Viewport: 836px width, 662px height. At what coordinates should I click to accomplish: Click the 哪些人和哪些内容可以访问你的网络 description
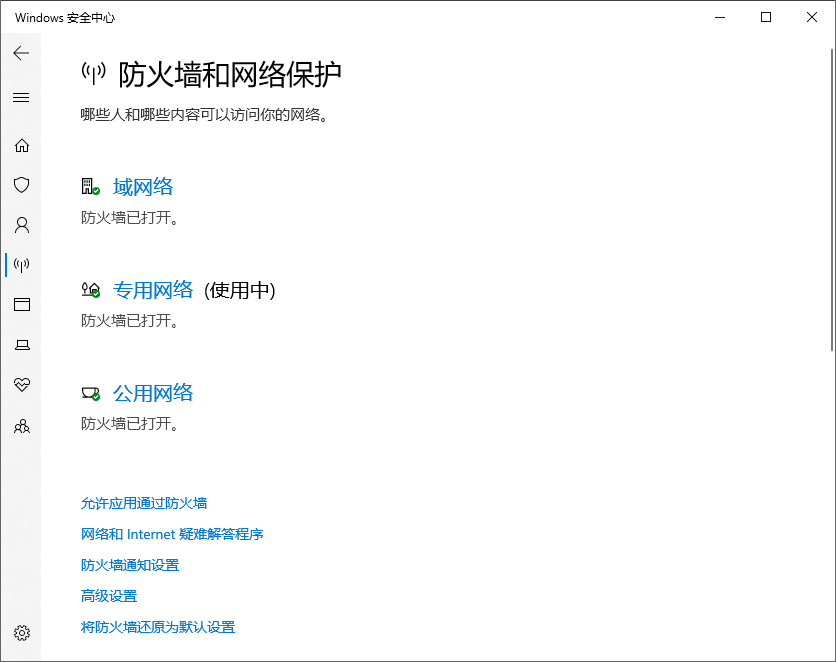point(204,115)
